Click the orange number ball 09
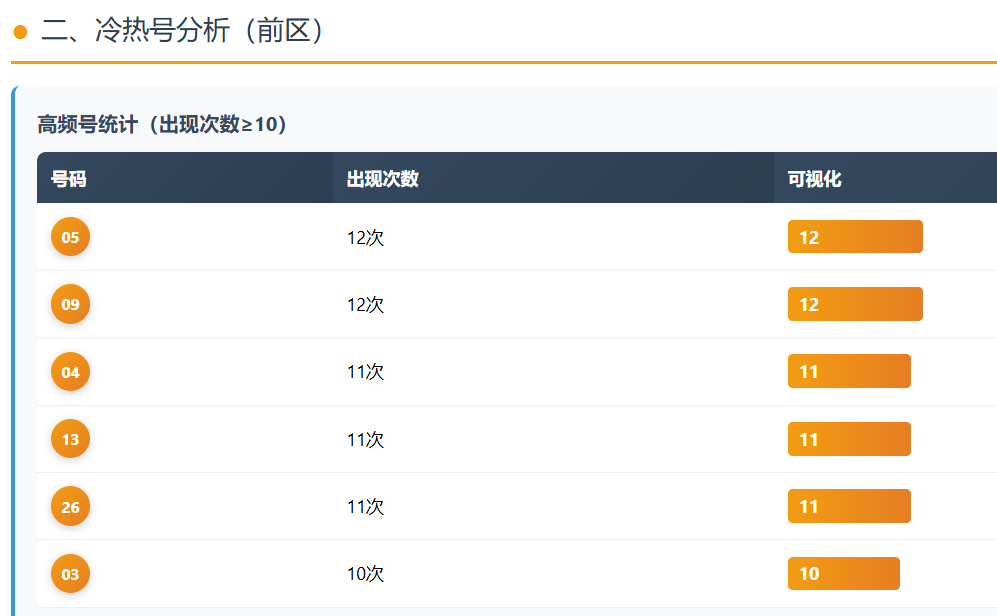The image size is (997, 616). (70, 304)
